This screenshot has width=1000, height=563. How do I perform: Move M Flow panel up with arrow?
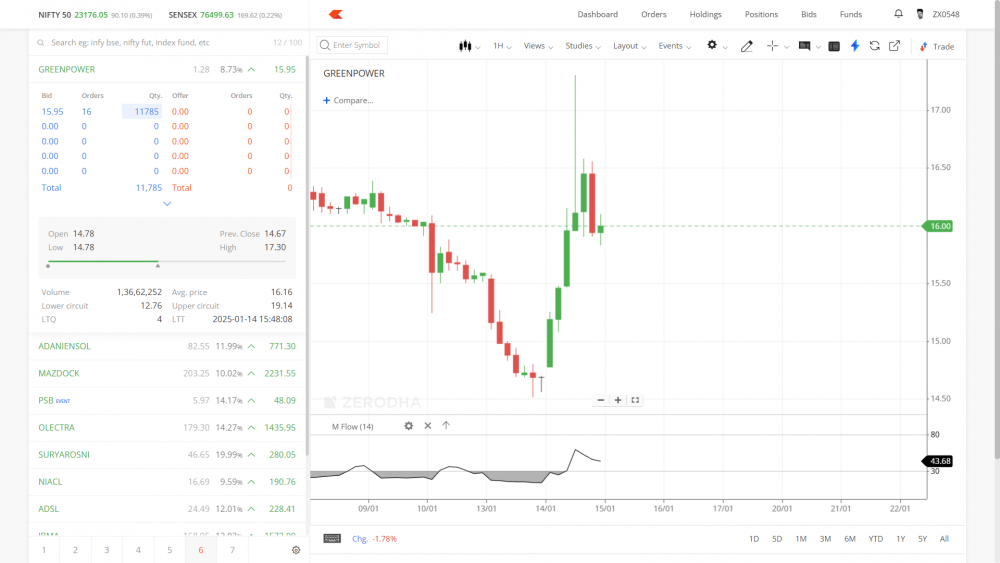[446, 425]
